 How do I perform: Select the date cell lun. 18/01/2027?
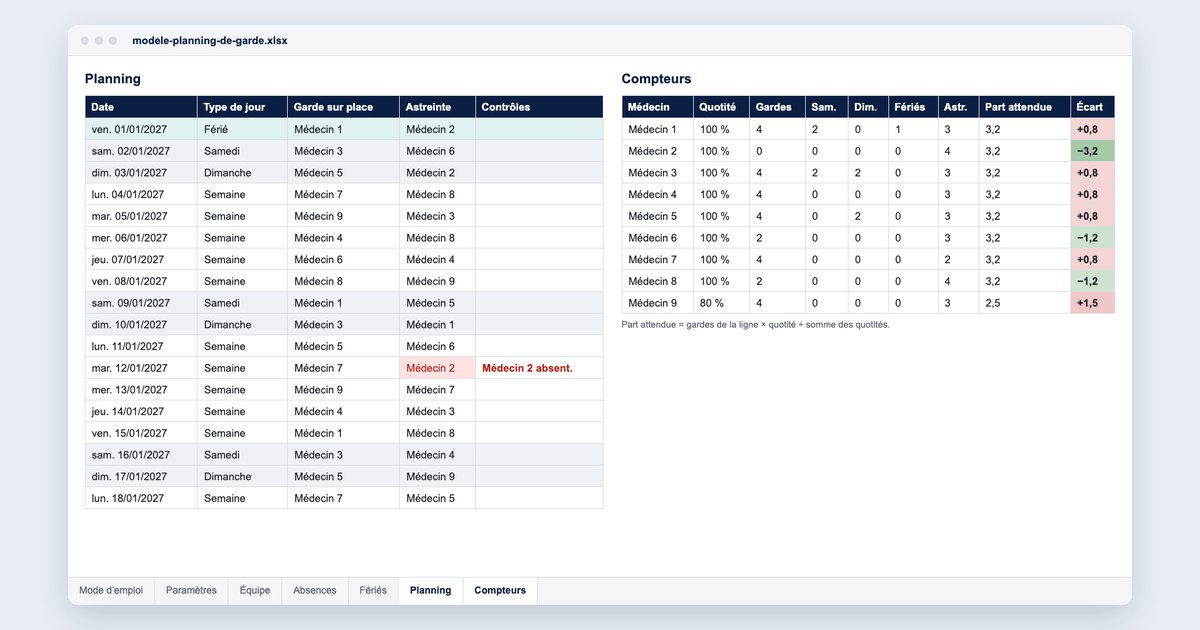(141, 498)
